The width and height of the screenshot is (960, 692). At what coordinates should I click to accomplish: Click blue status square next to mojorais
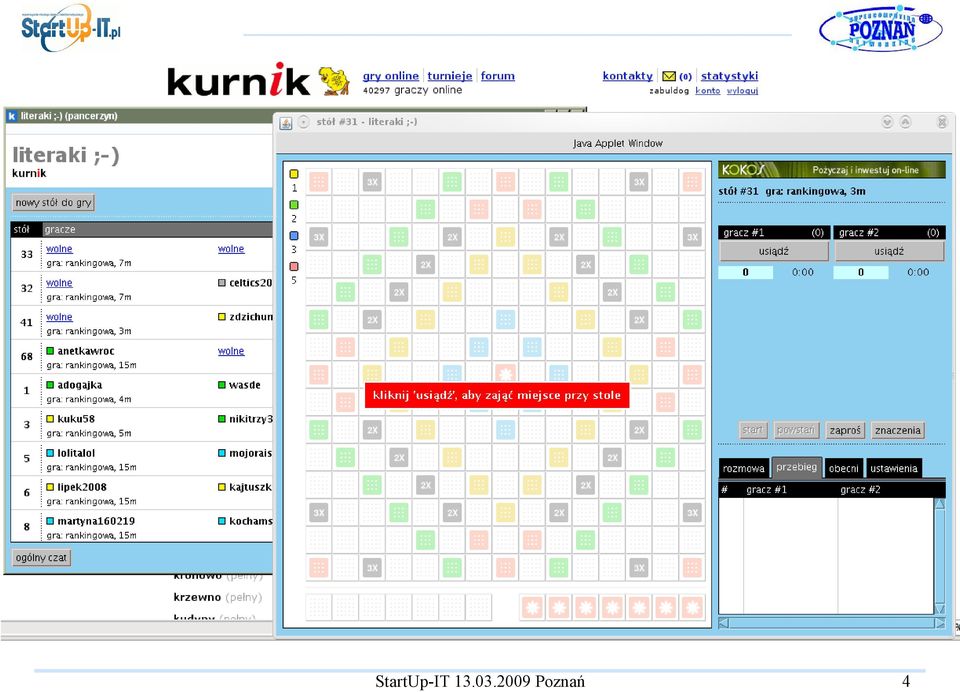click(x=222, y=453)
